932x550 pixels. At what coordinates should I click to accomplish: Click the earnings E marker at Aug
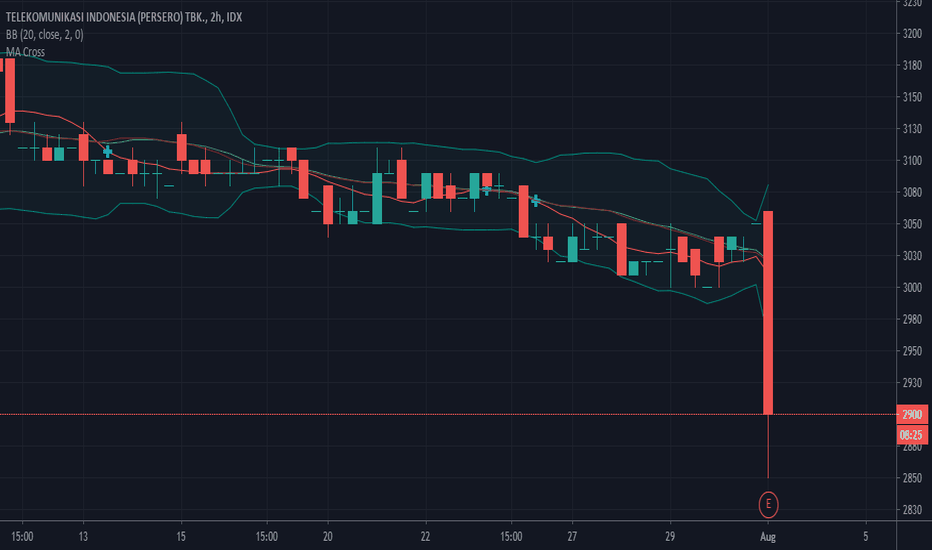click(768, 504)
